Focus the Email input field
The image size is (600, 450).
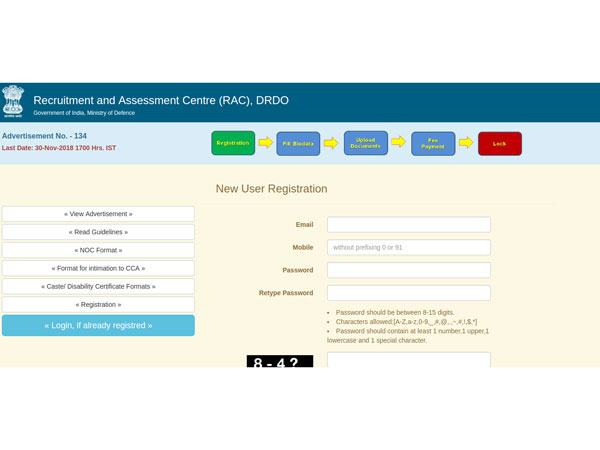pos(409,225)
